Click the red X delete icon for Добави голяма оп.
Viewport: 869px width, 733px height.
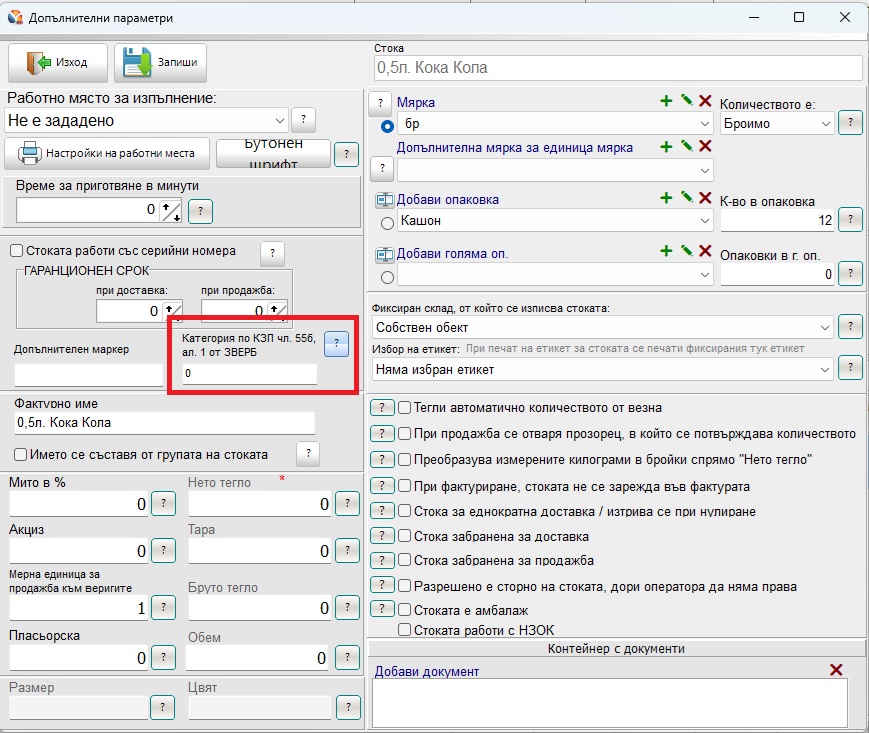[x=705, y=252]
